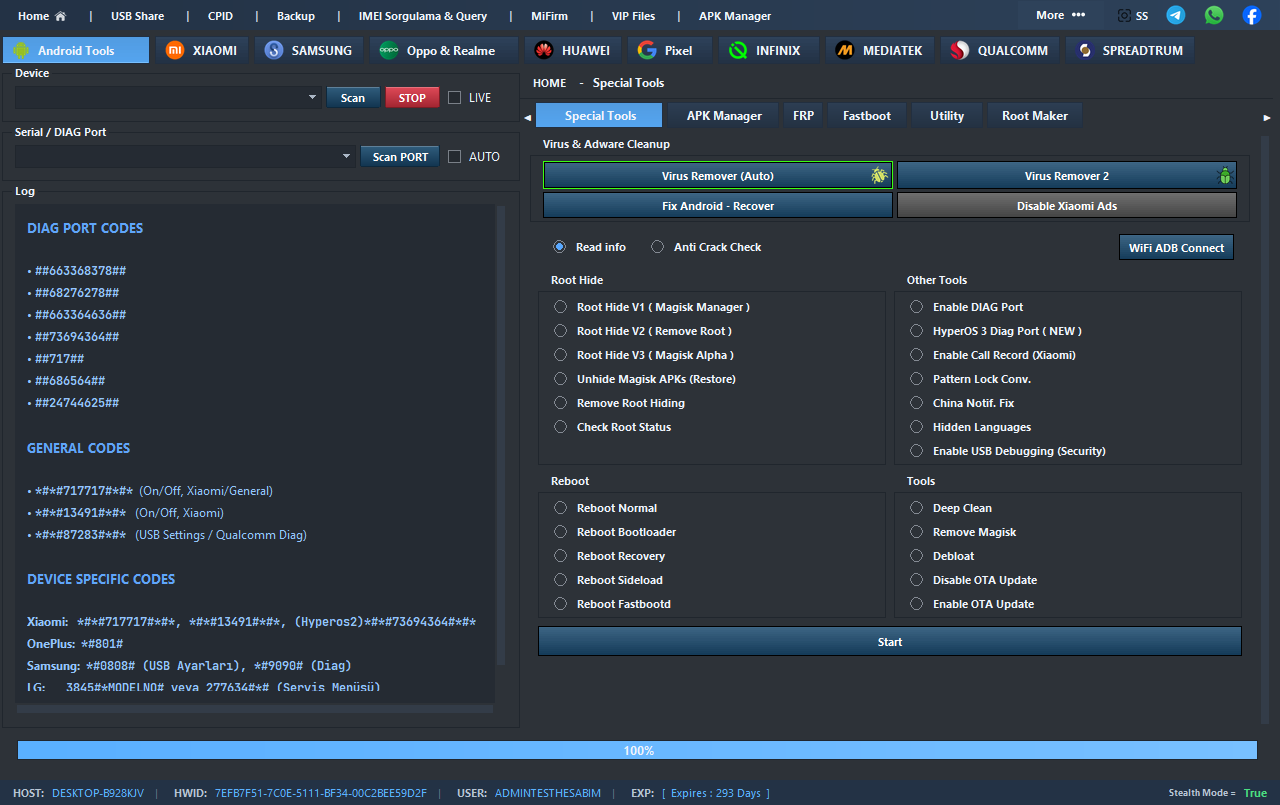Image resolution: width=1280 pixels, height=805 pixels.
Task: Open the More menu
Action: pyautogui.click(x=1060, y=15)
